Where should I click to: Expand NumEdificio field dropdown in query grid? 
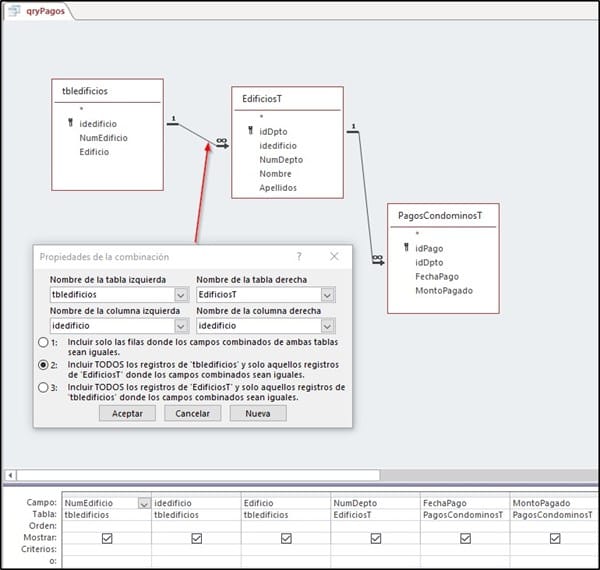[145, 503]
